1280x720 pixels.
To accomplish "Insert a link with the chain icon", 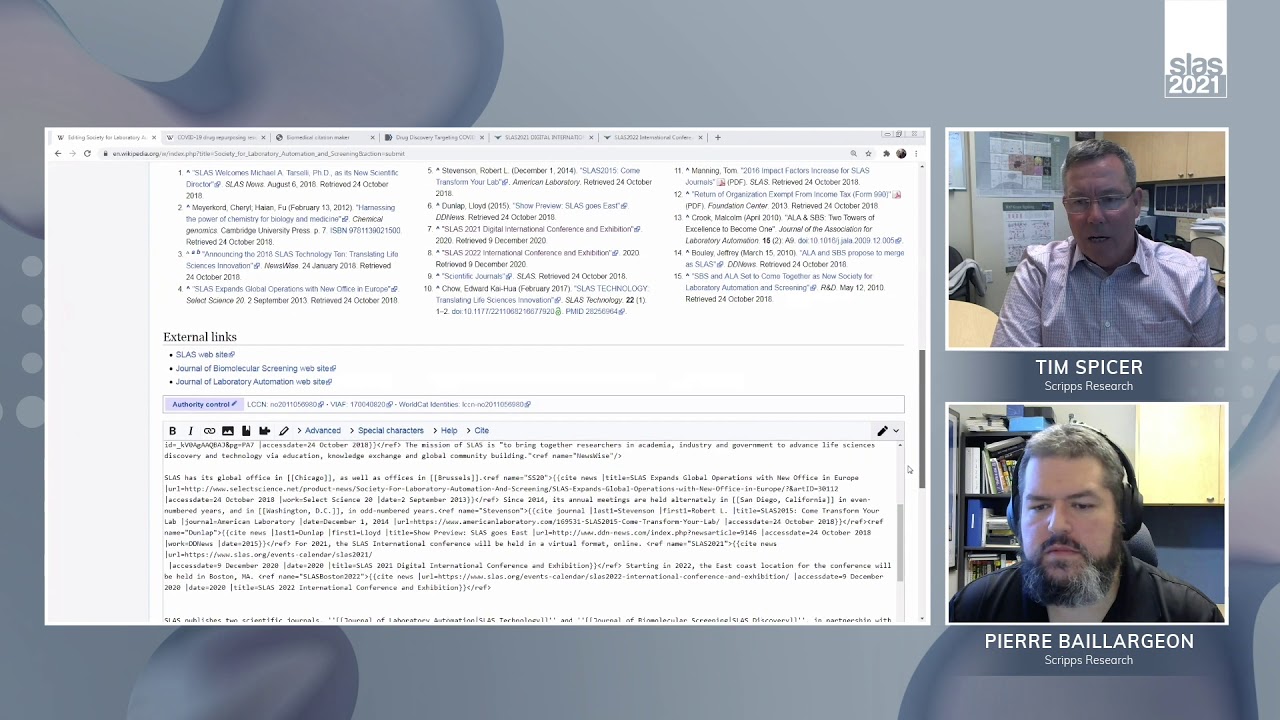I will click(x=209, y=431).
